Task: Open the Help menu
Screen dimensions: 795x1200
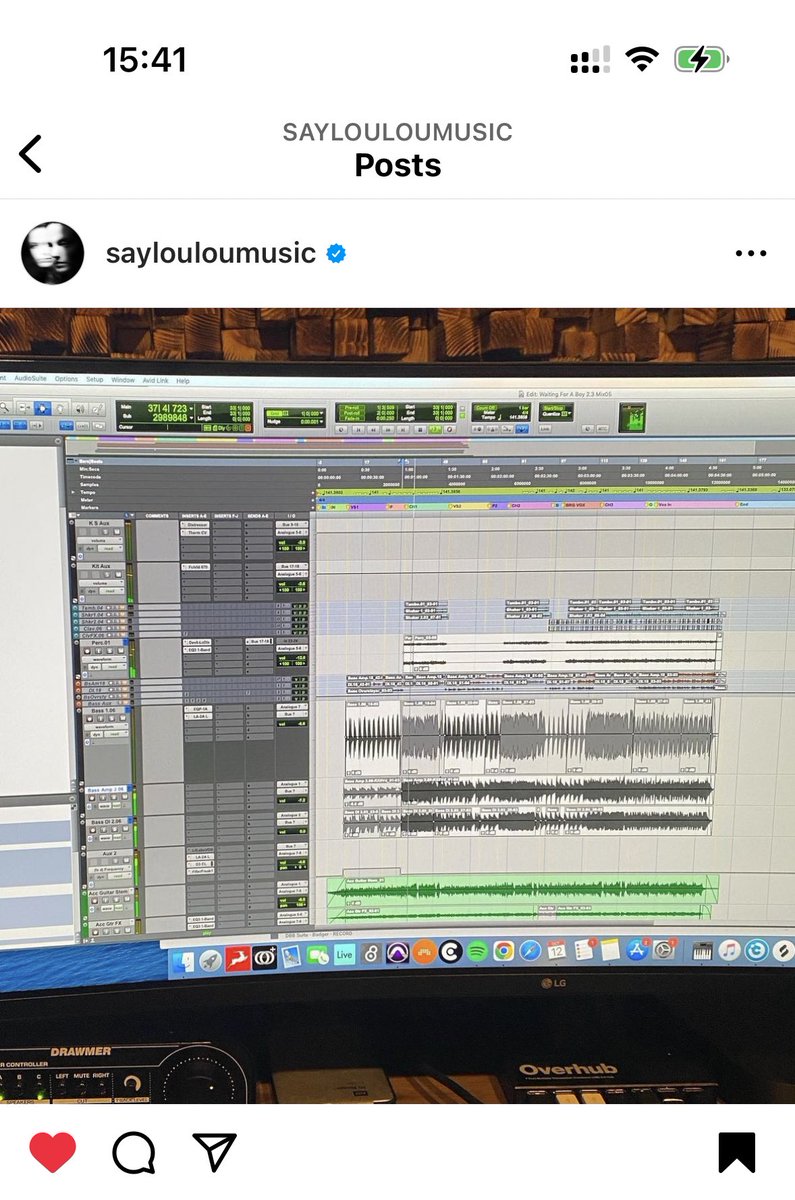Action: 183,380
